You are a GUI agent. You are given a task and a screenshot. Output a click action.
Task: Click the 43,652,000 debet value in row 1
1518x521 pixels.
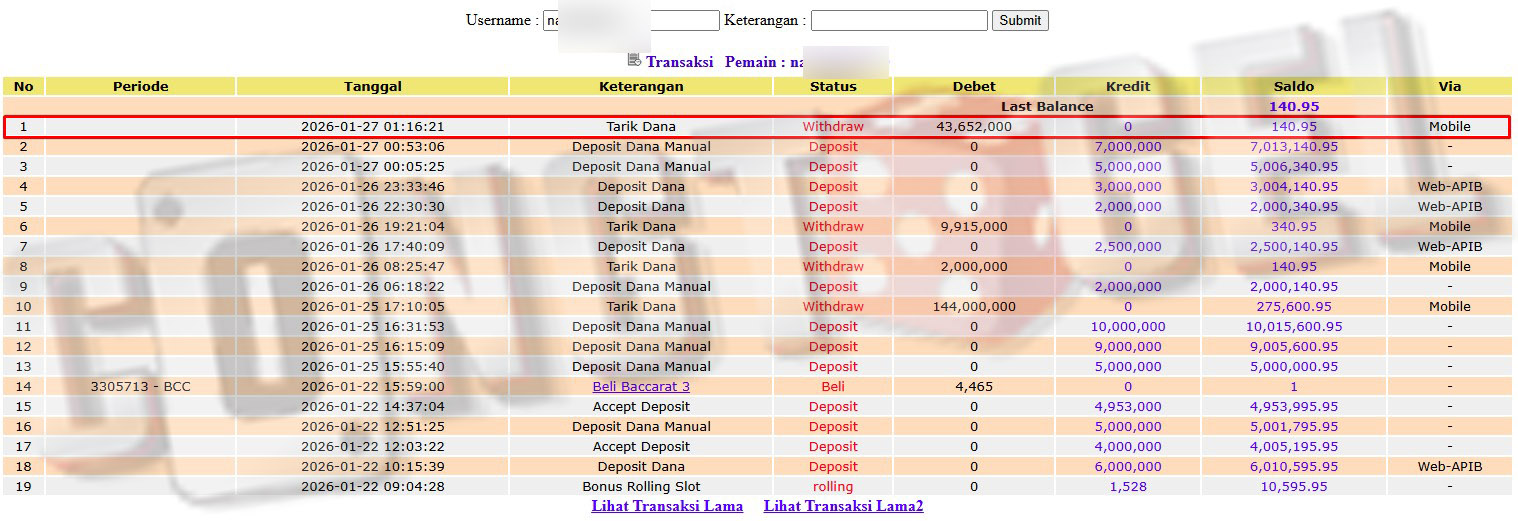973,127
